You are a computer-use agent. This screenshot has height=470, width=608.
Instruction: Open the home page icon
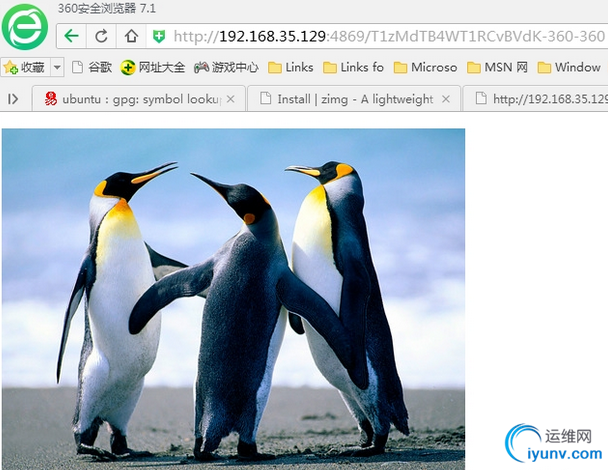click(x=131, y=36)
